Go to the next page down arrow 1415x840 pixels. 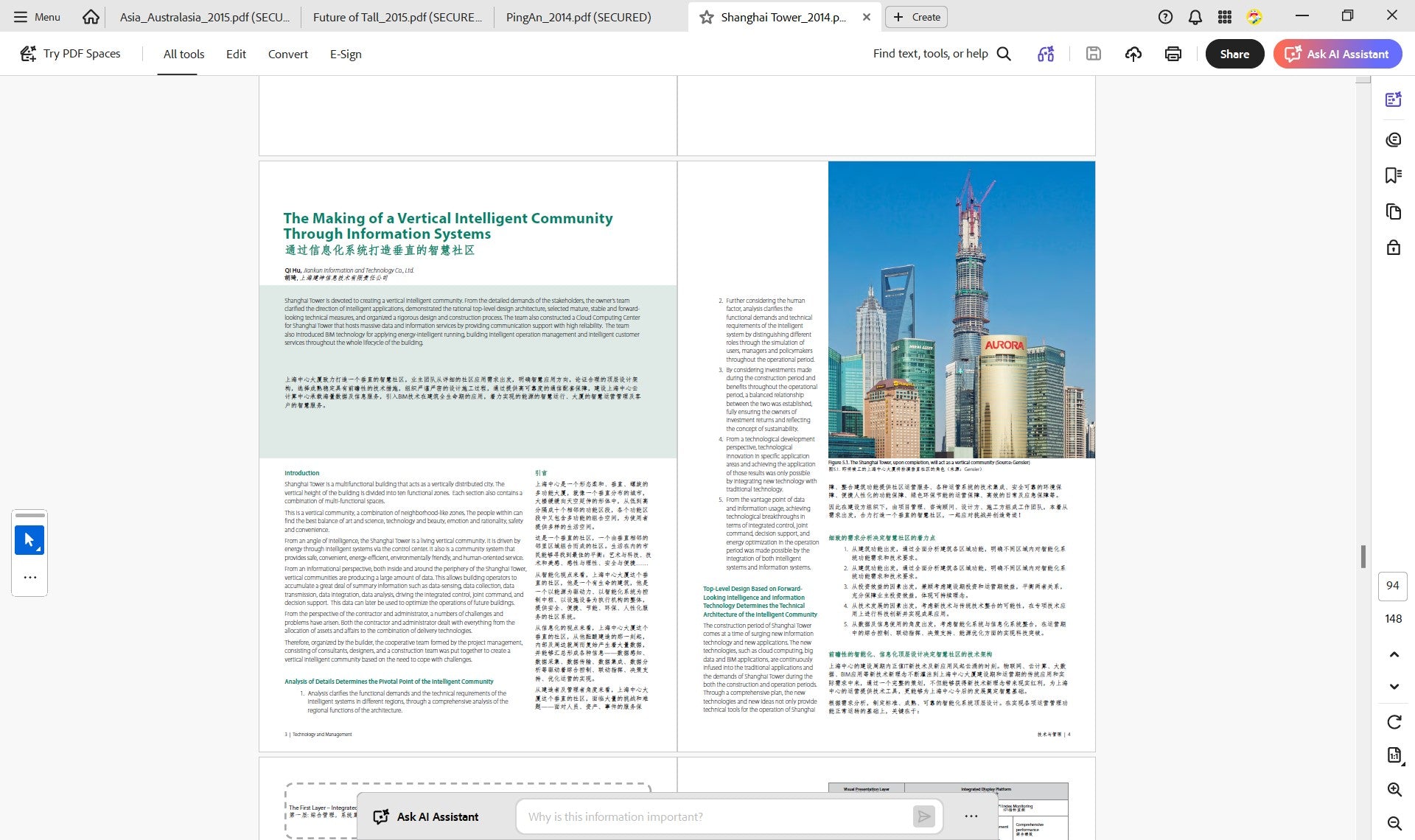point(1394,687)
